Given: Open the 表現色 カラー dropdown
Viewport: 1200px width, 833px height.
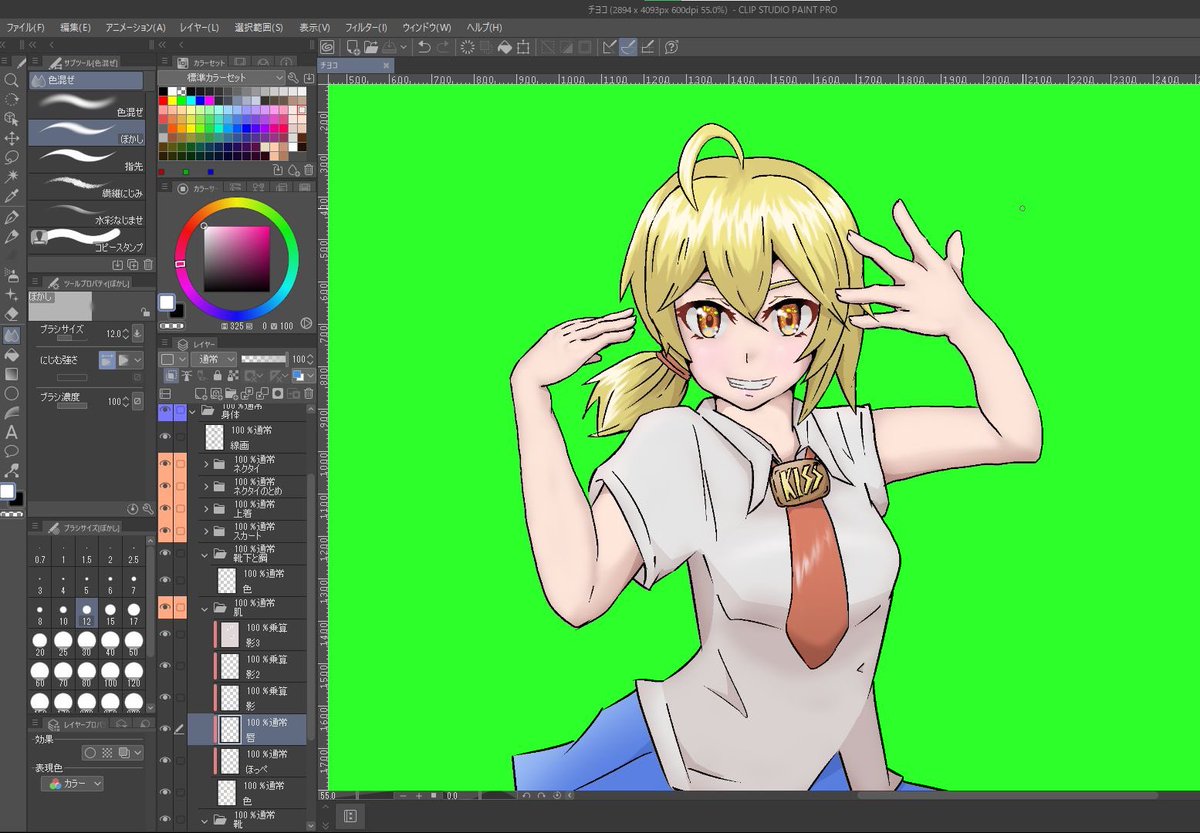Looking at the screenshot, I should (x=71, y=785).
